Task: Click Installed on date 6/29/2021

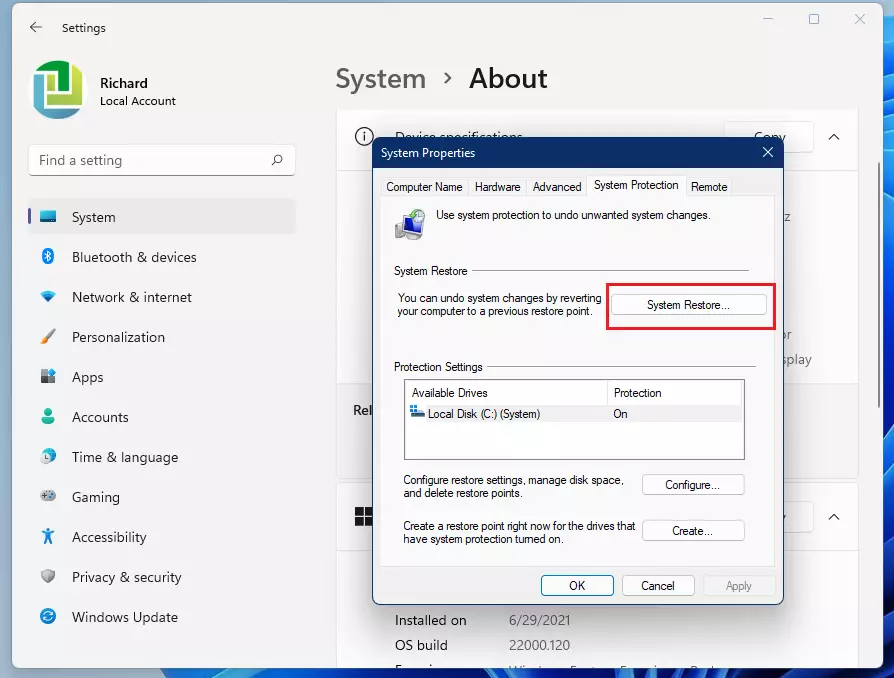Action: (539, 620)
